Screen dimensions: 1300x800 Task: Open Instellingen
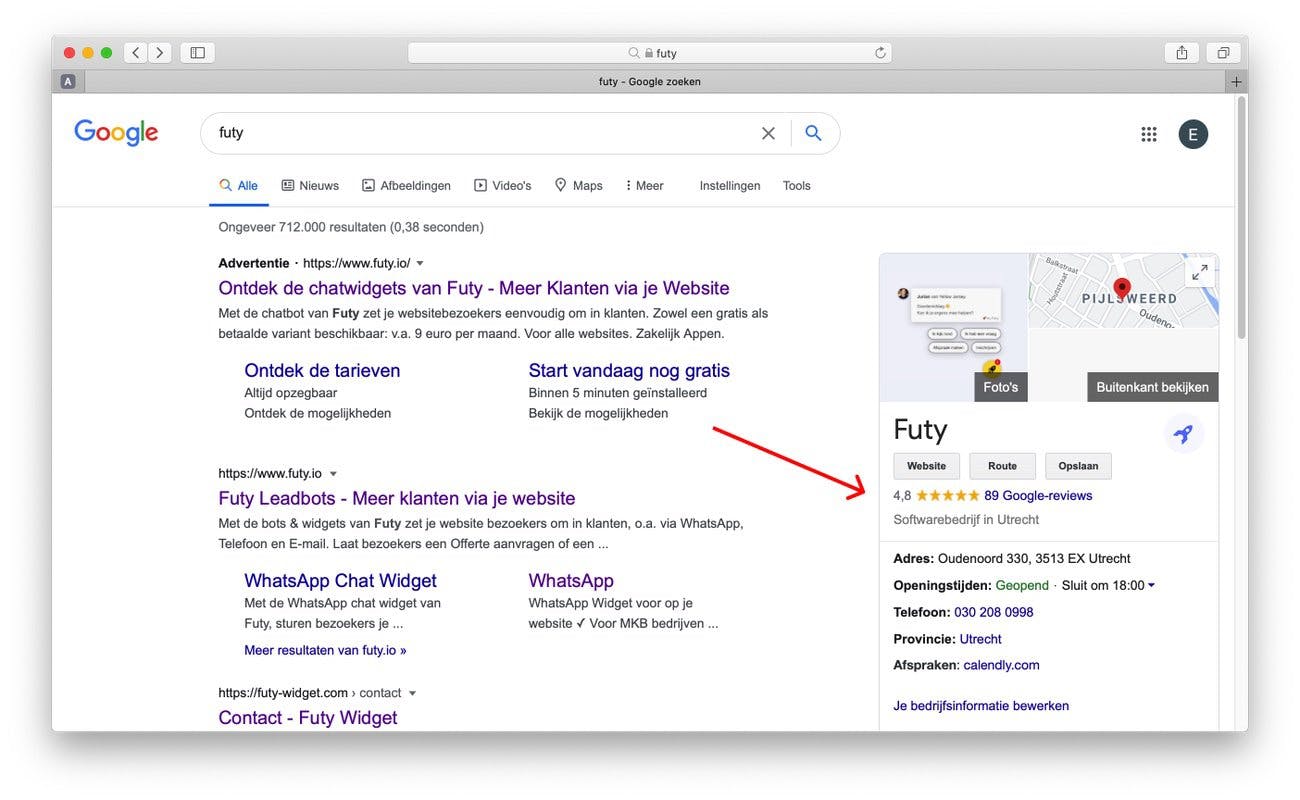(x=730, y=186)
